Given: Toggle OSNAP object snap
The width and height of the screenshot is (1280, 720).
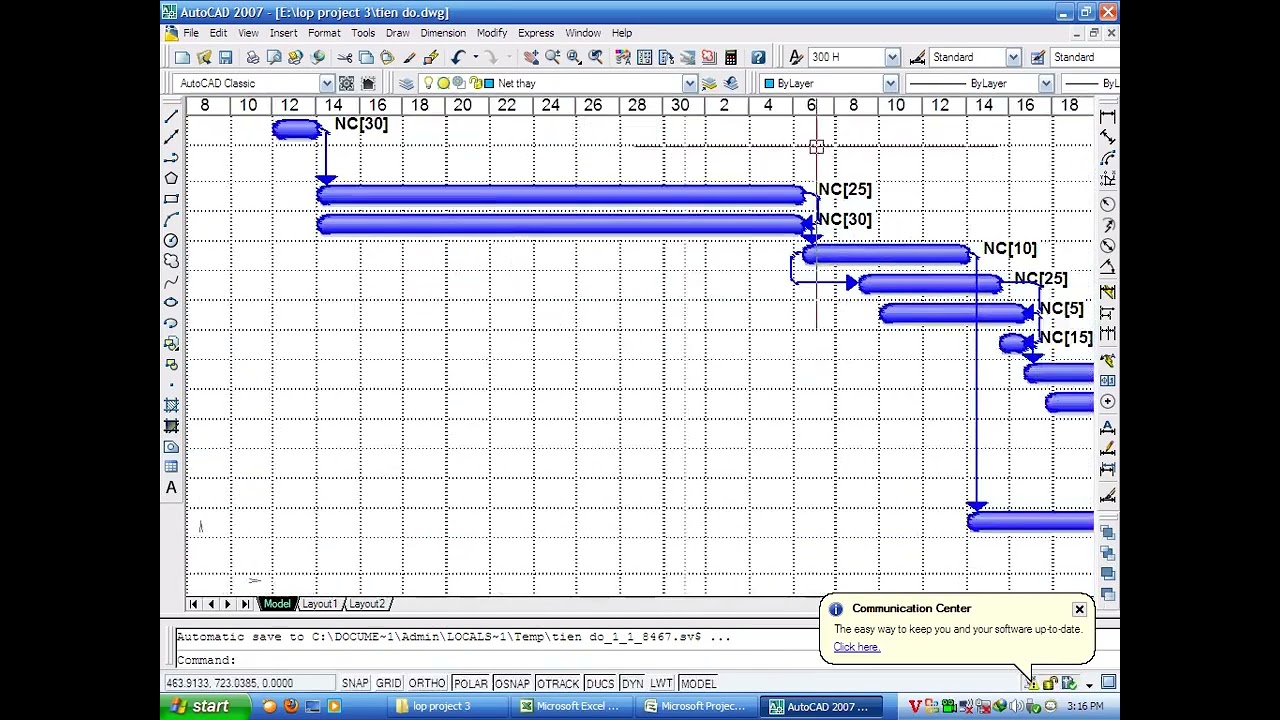Looking at the screenshot, I should tap(512, 683).
